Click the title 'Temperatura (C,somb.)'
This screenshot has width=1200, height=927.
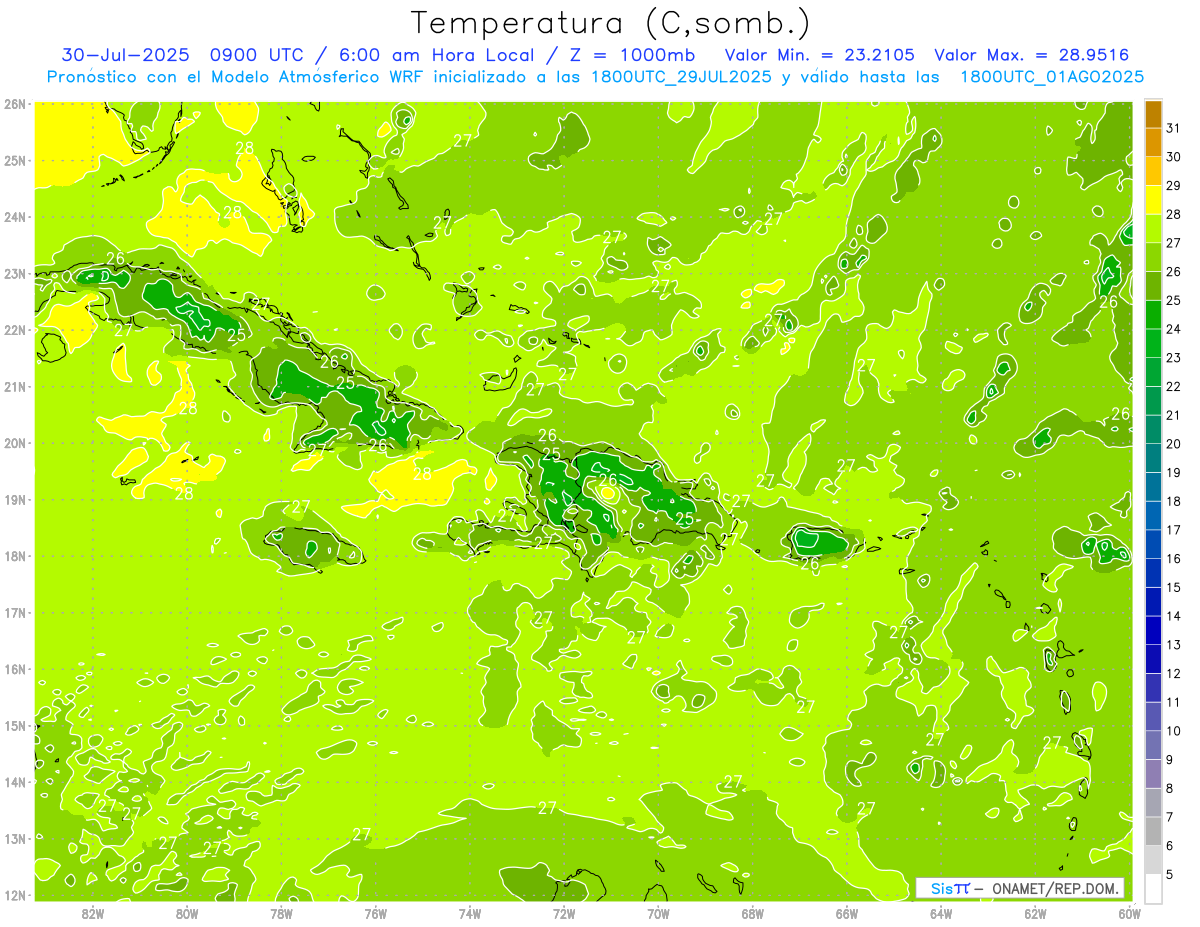pyautogui.click(x=611, y=23)
